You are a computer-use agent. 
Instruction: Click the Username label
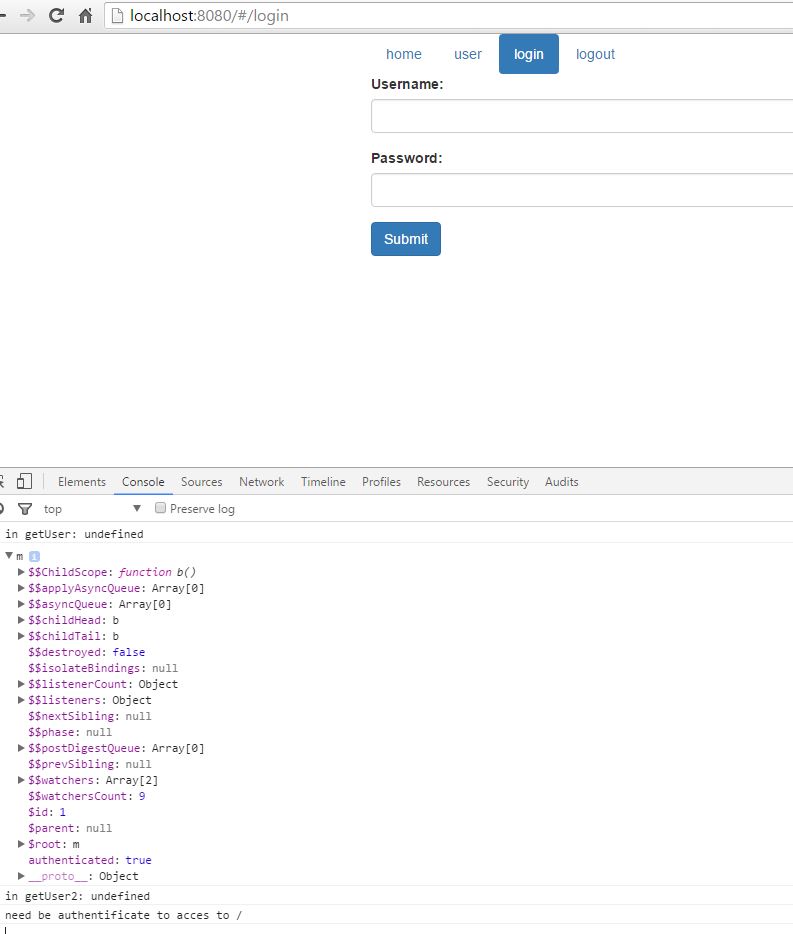tap(407, 84)
